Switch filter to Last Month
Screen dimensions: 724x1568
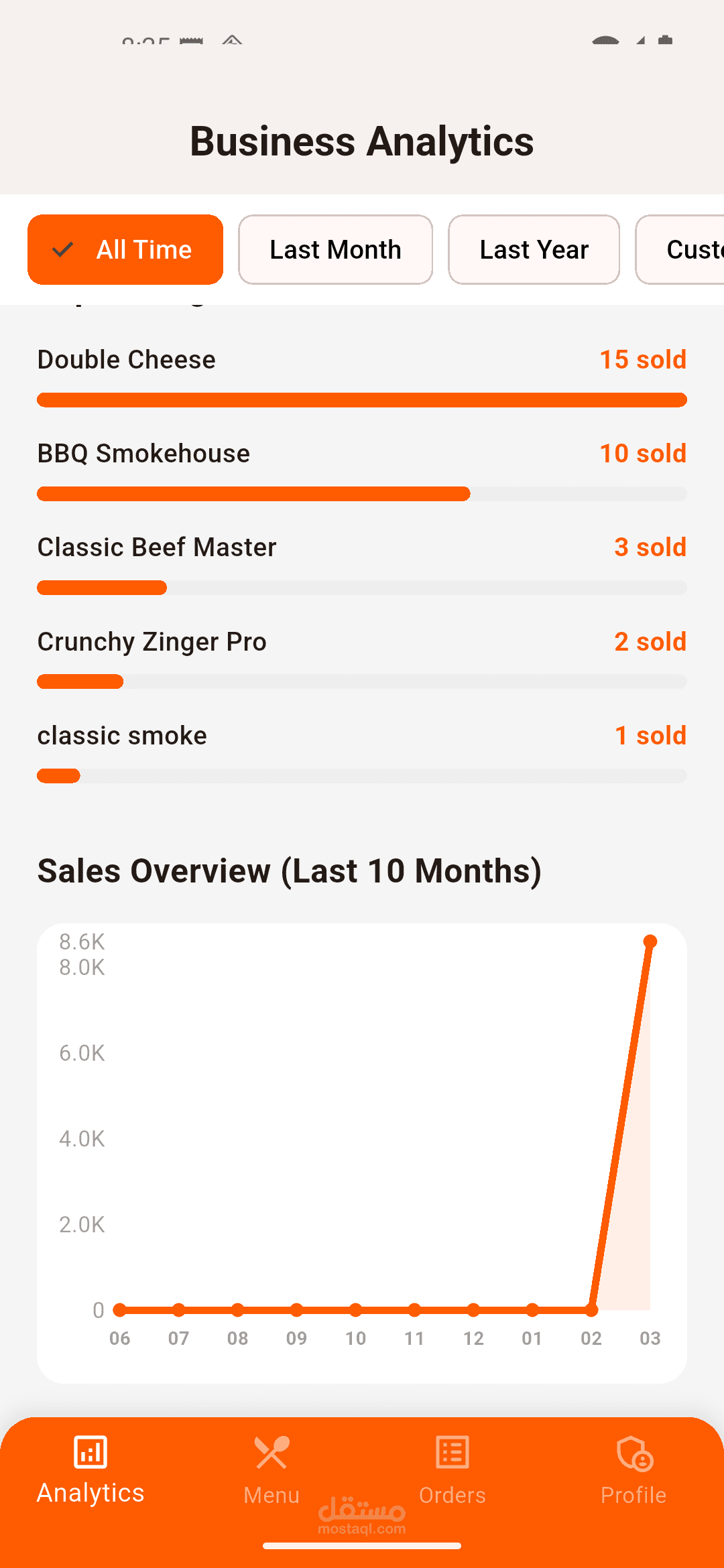pos(335,250)
